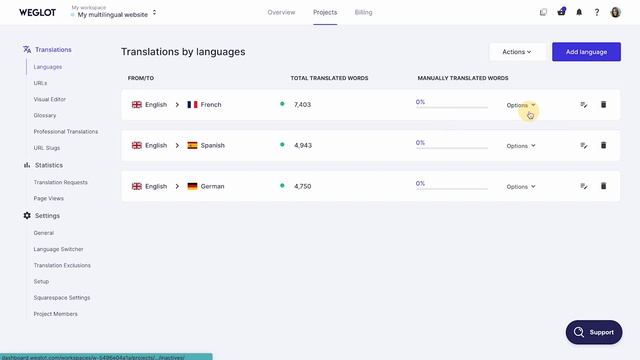Image resolution: width=640 pixels, height=360 pixels.
Task: Click the arrow between English and Spanish
Action: [177, 145]
